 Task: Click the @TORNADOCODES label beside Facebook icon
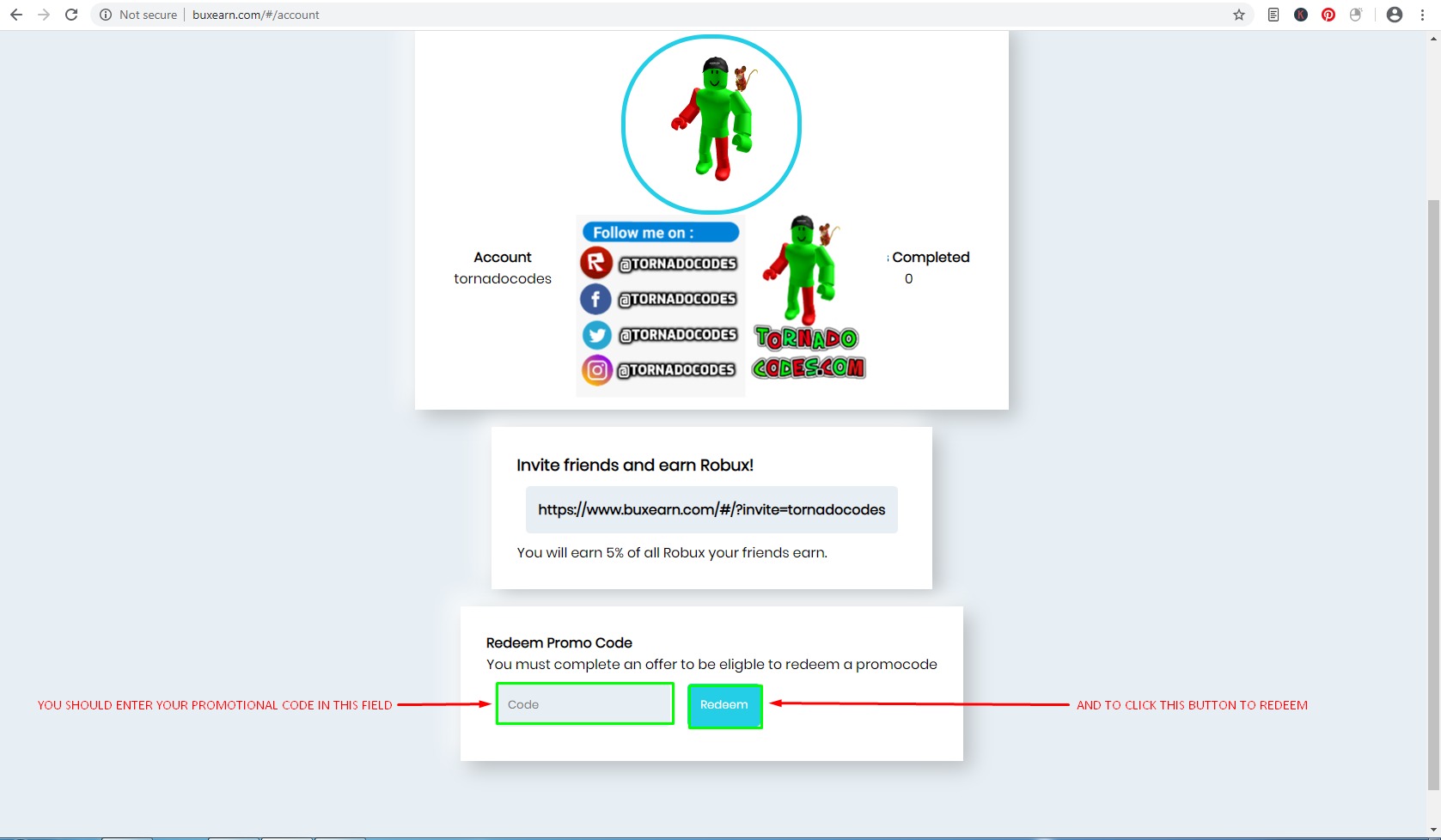[678, 299]
